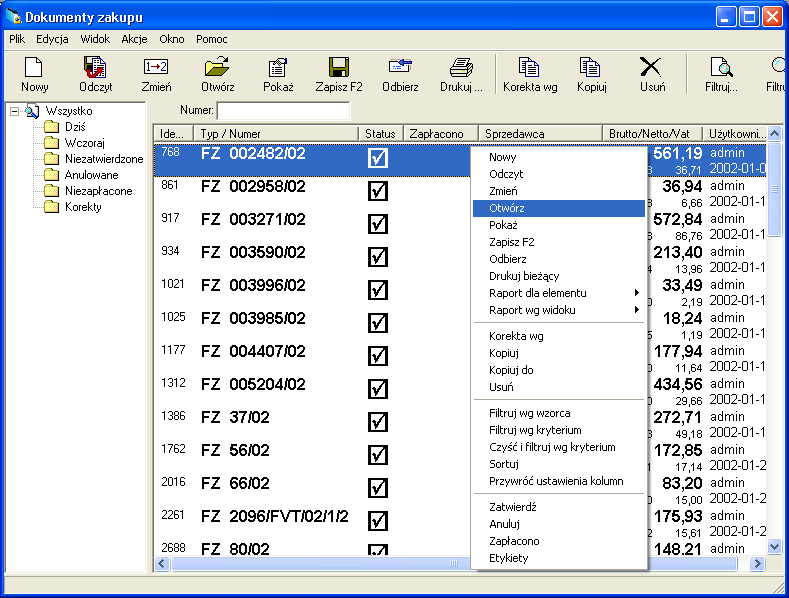This screenshot has width=789, height=598.
Task: Click vertical scrollbar up arrow
Action: [x=774, y=133]
